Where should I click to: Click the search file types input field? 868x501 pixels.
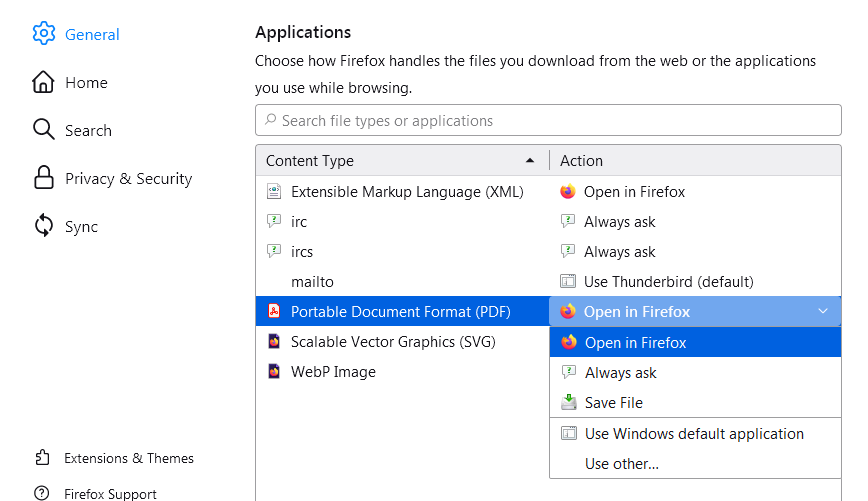548,121
